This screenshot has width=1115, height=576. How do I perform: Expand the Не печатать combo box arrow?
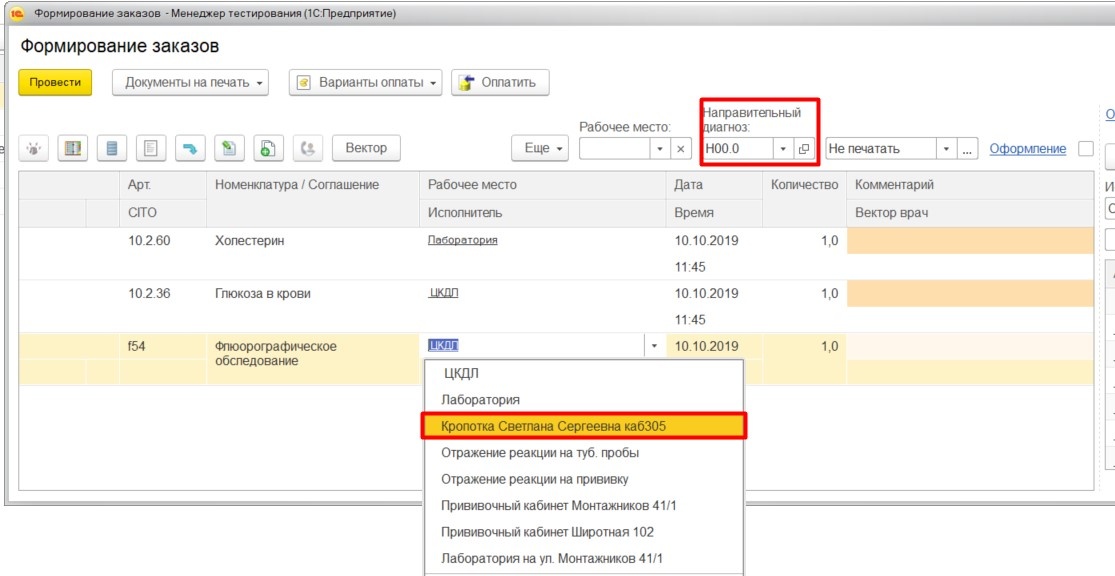click(946, 149)
